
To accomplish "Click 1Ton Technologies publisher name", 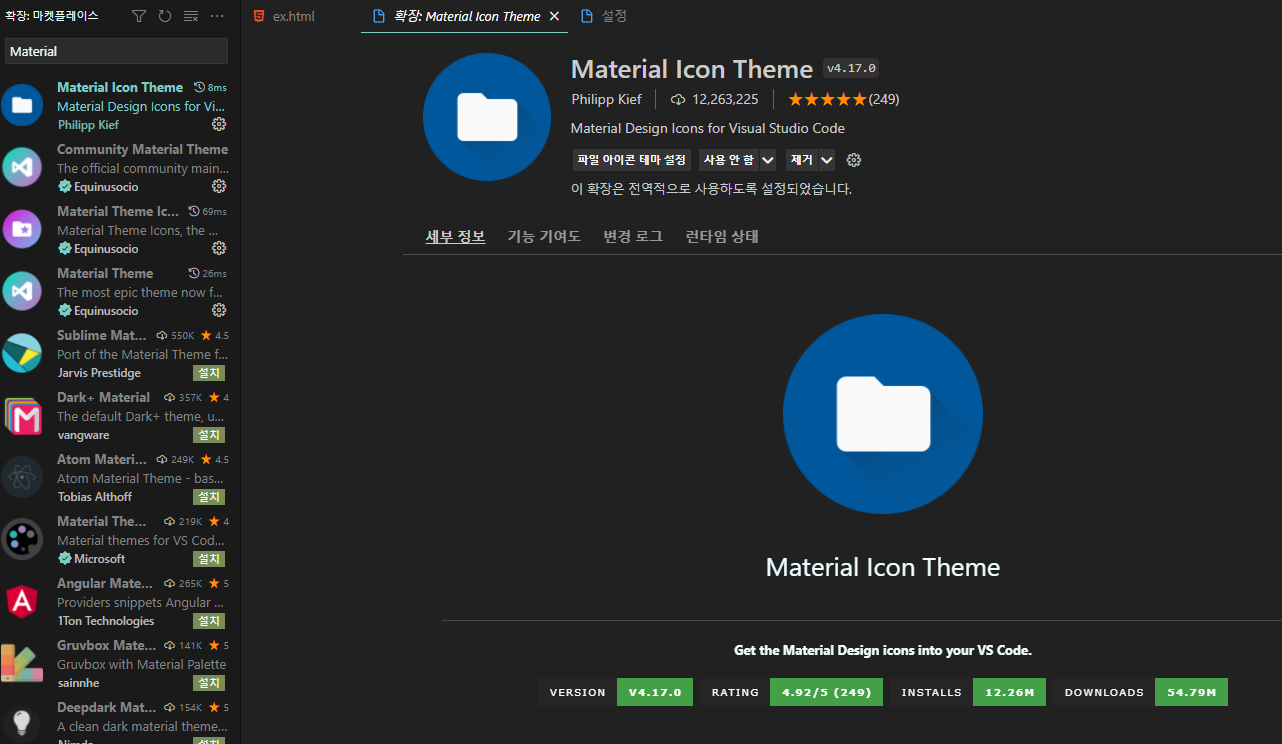I will point(106,621).
